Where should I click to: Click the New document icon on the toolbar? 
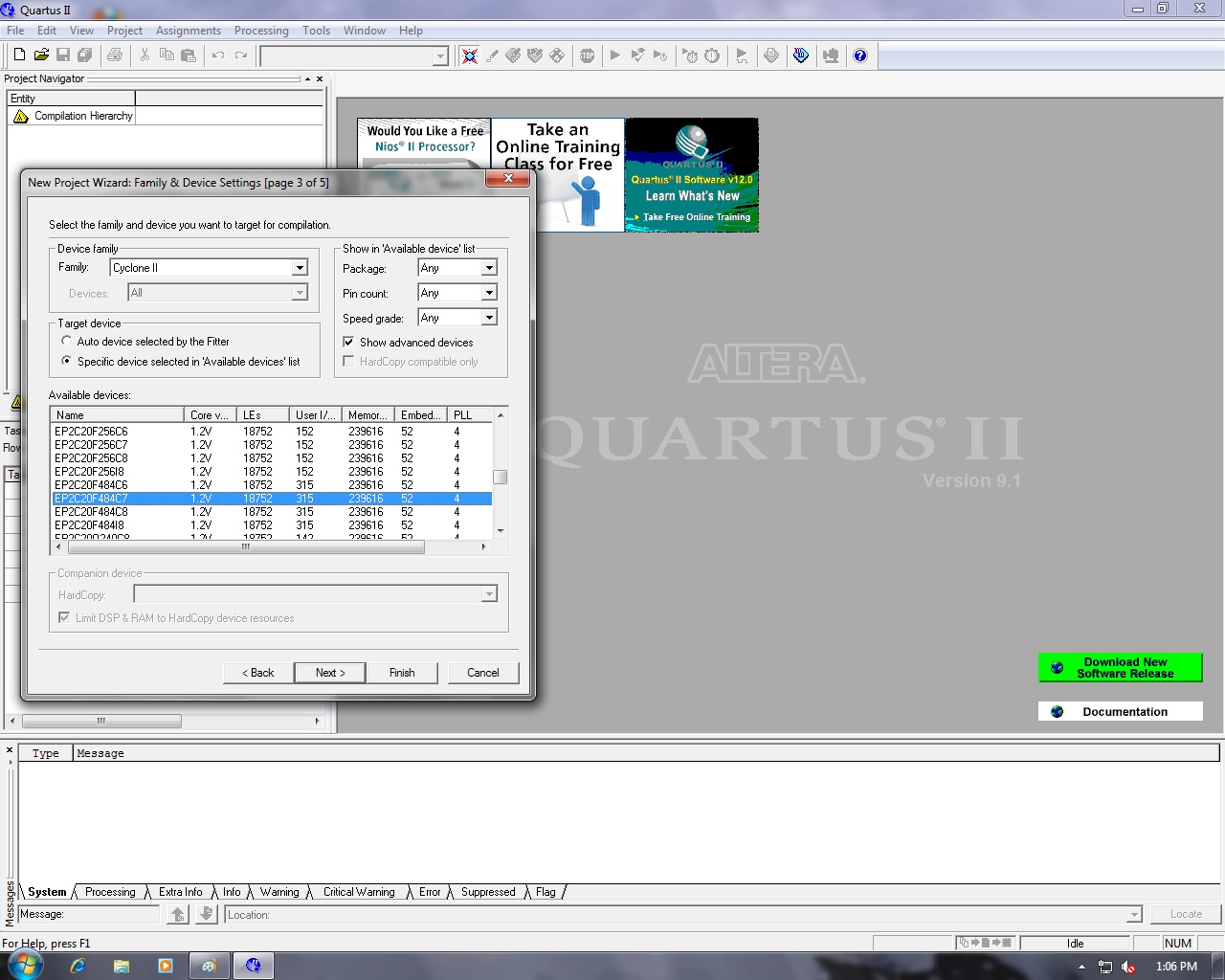tap(18, 55)
